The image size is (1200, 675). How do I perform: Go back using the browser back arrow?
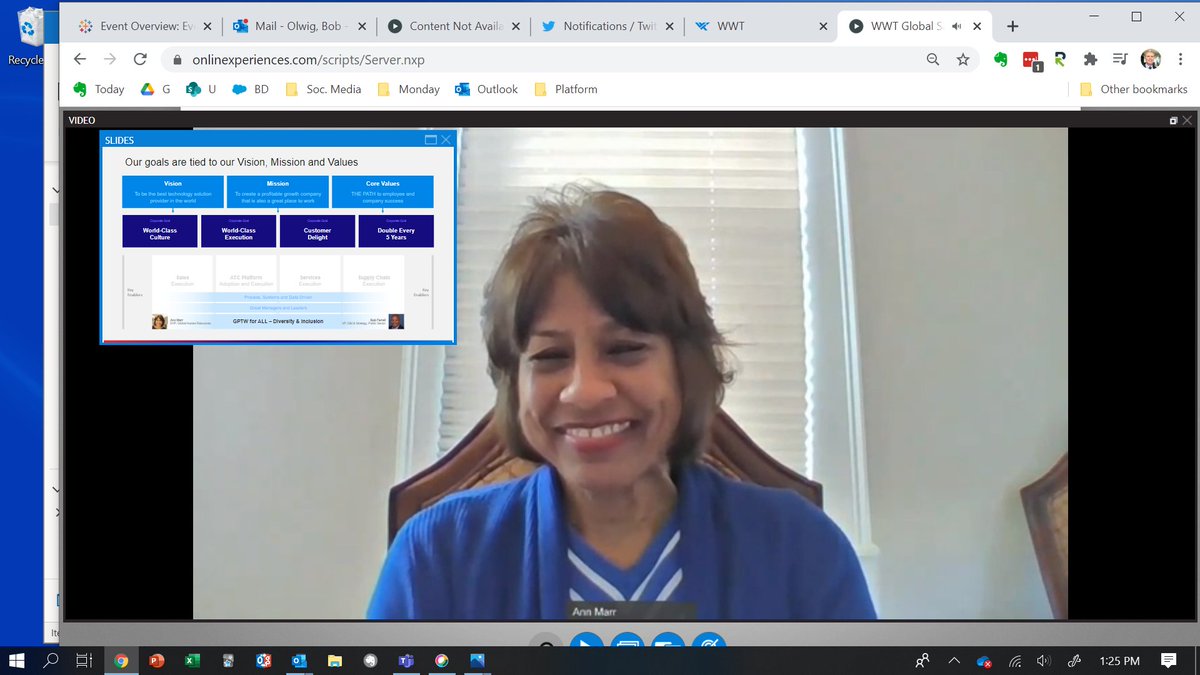coord(80,59)
